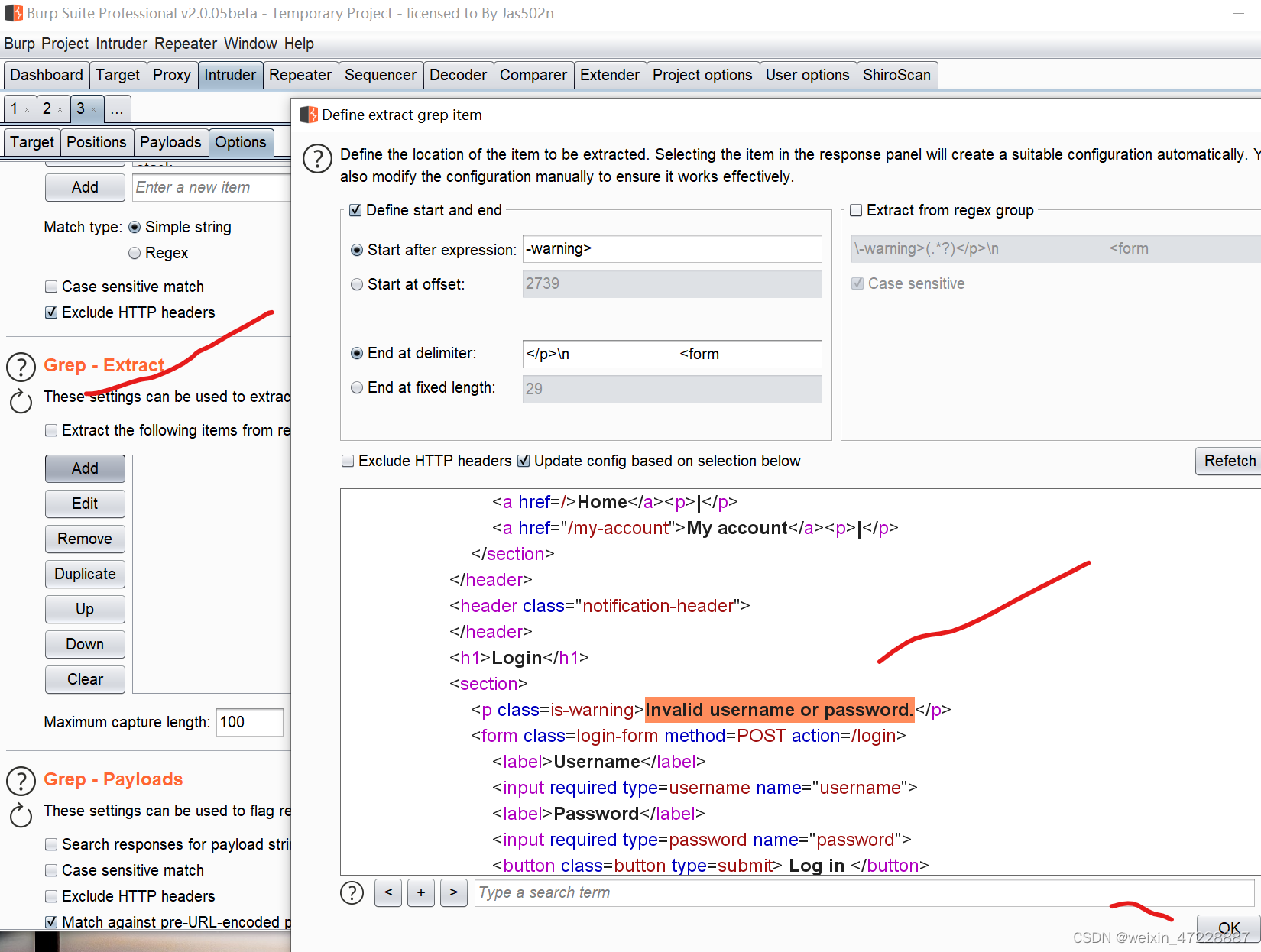Image resolution: width=1261 pixels, height=952 pixels.
Task: Click the help icon beside search bar
Action: (x=352, y=892)
